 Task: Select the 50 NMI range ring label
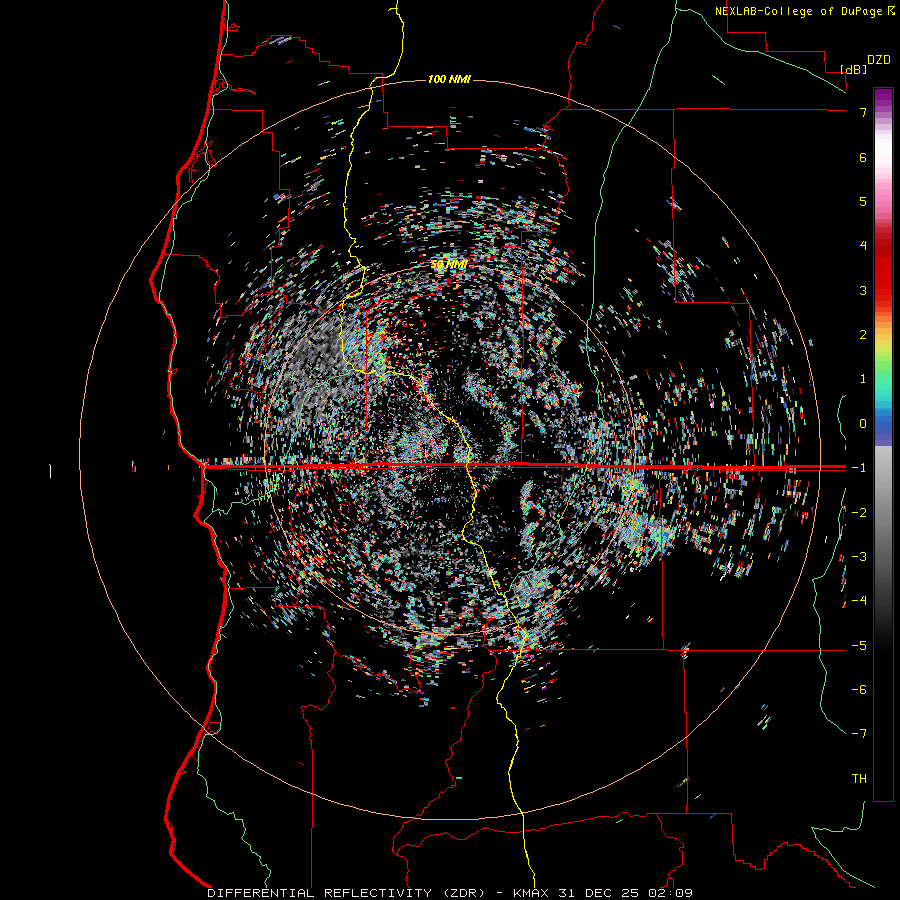(x=449, y=265)
